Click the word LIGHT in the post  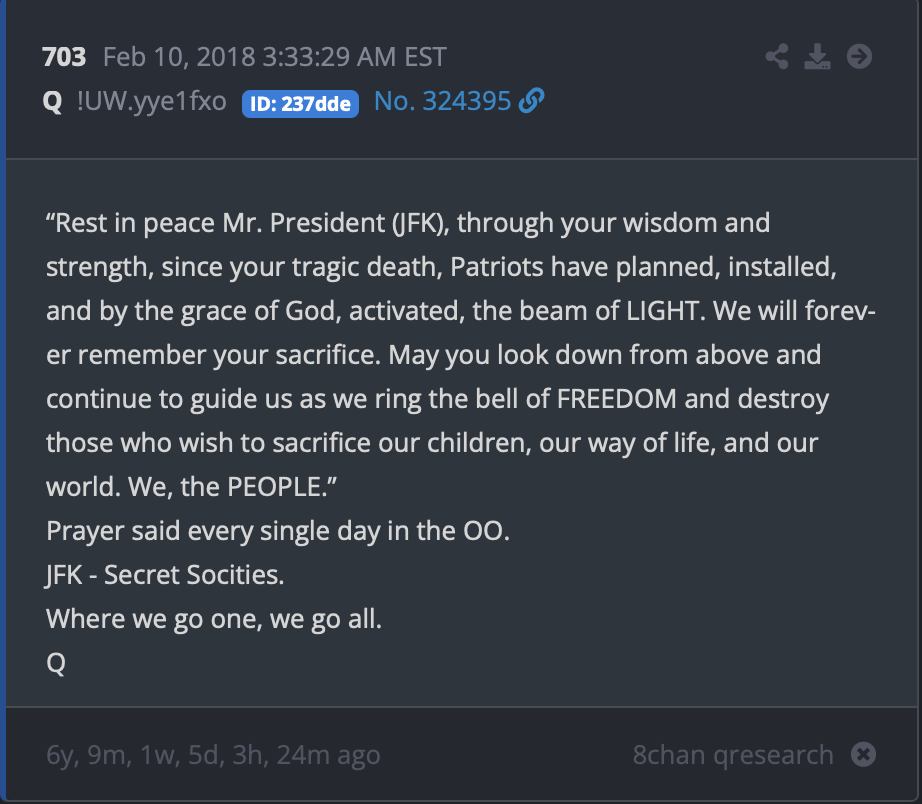664,311
